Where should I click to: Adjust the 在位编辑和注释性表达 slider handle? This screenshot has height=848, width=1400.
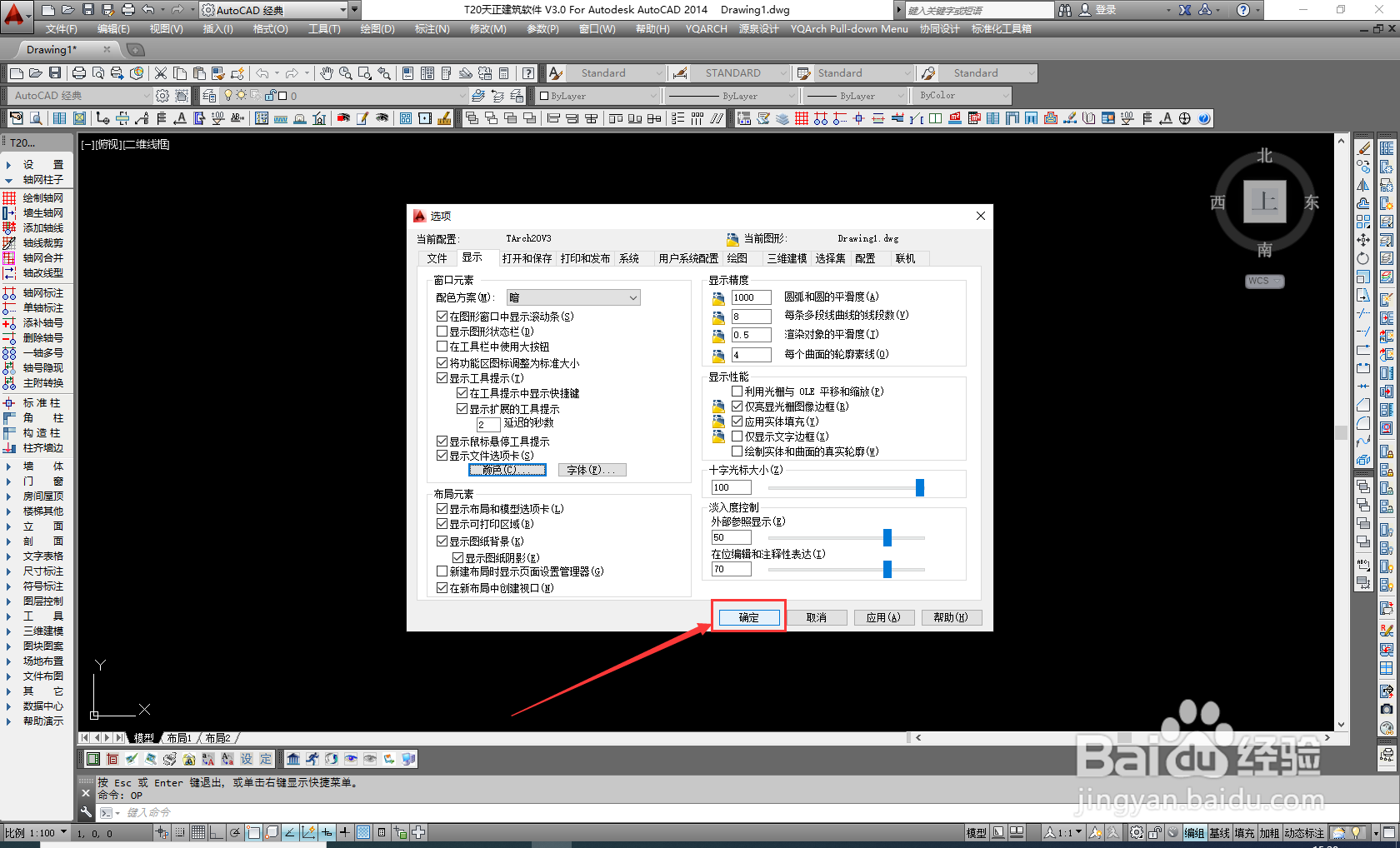pyautogui.click(x=887, y=569)
